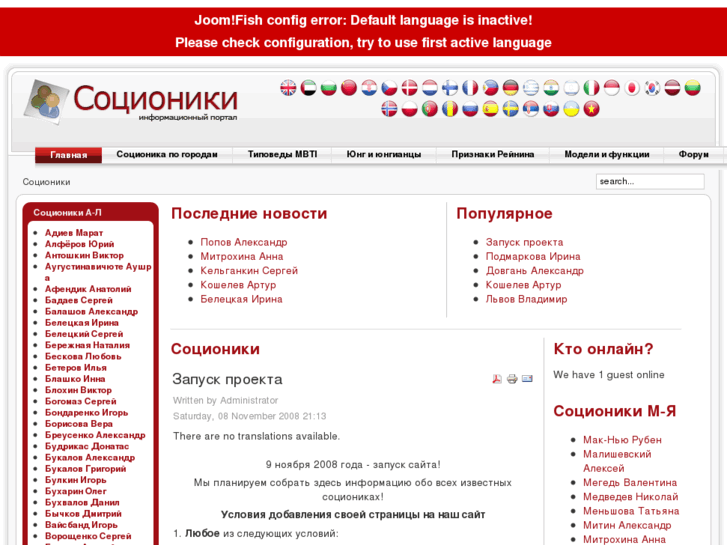This screenshot has width=727, height=545.
Task: Select the Vietnamese flag icon
Action: point(591,109)
